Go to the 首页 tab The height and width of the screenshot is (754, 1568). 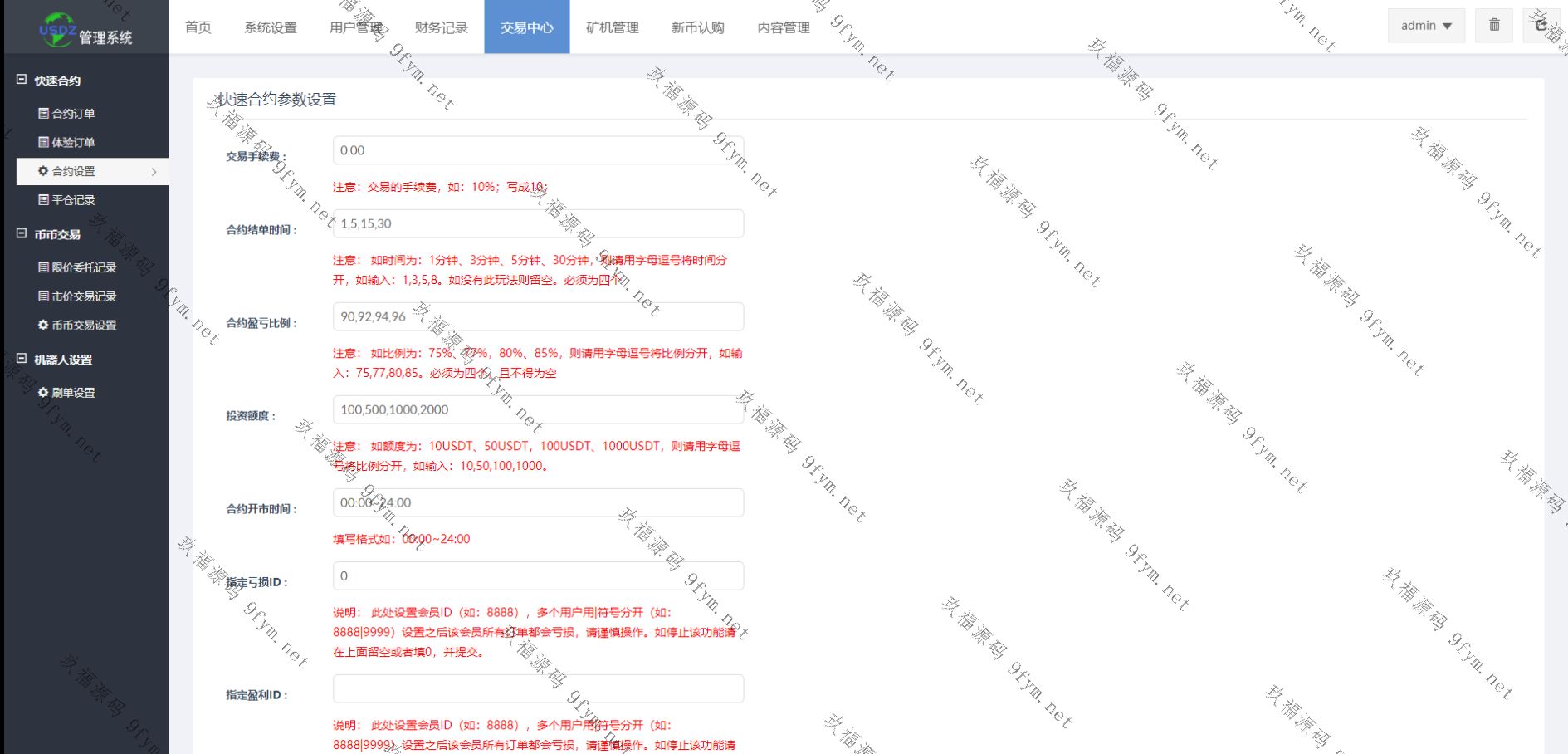[198, 27]
